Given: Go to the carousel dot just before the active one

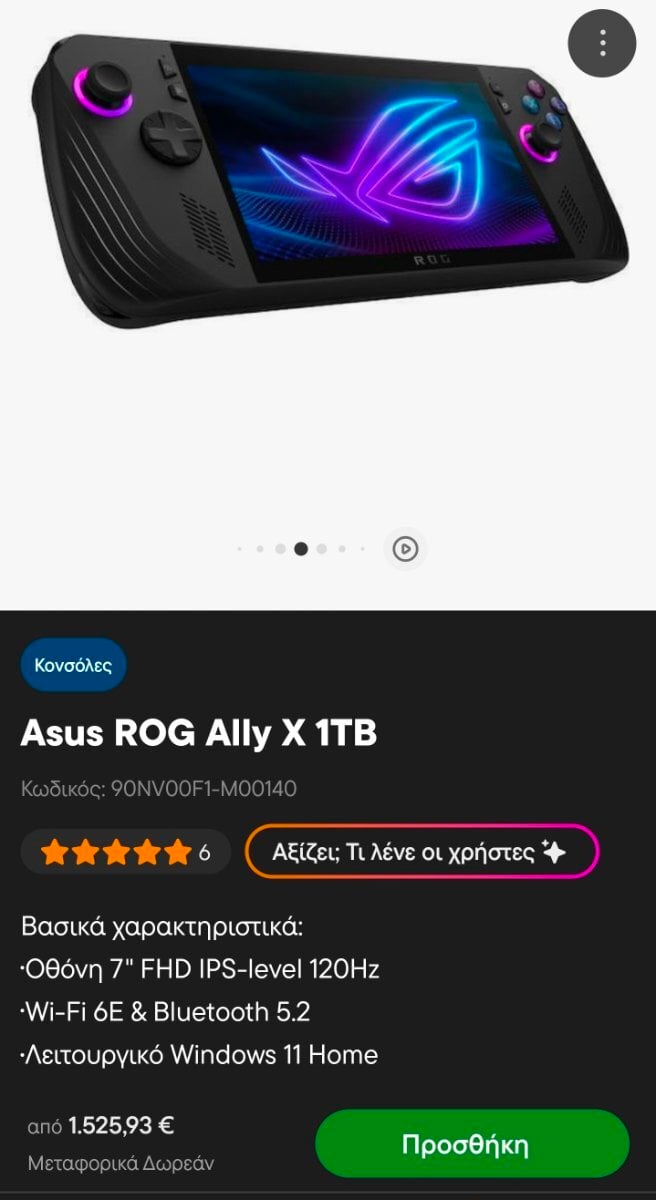Looking at the screenshot, I should pos(280,549).
